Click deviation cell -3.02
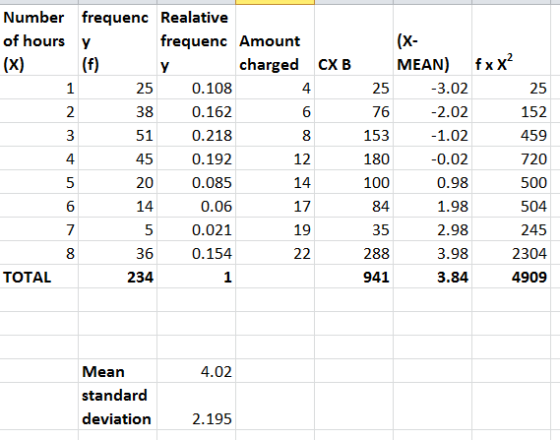The height and width of the screenshot is (440, 560). pos(432,88)
